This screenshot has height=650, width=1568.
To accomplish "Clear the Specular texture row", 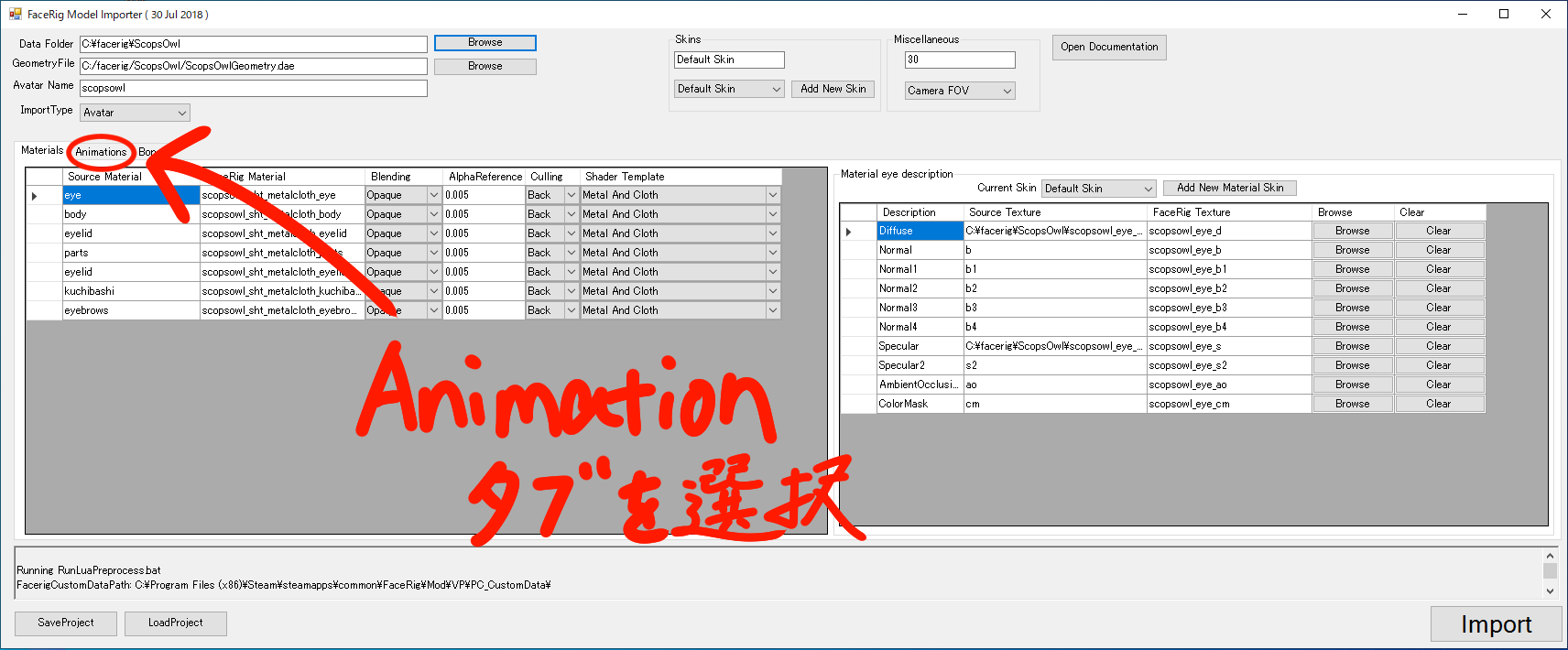I will [1438, 346].
